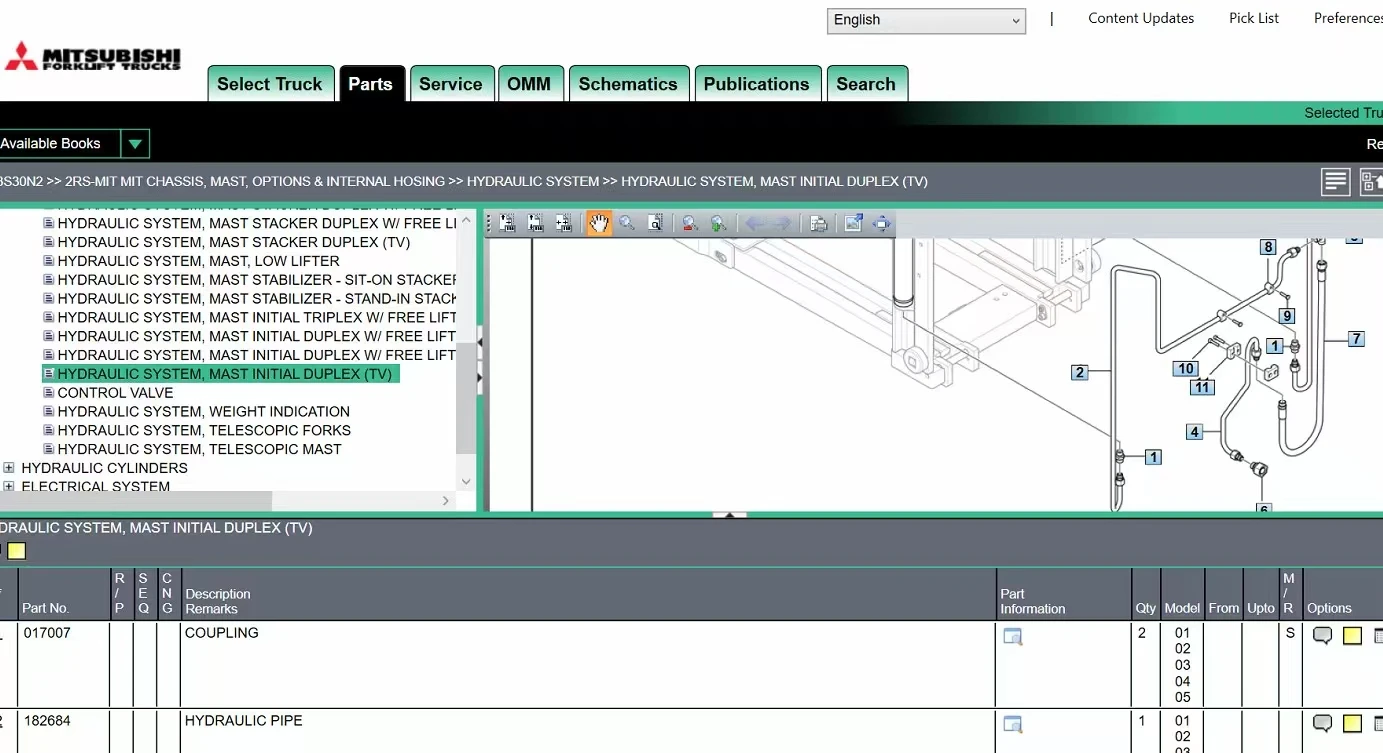
Task: Open the Available Books dropdown
Action: click(135, 144)
